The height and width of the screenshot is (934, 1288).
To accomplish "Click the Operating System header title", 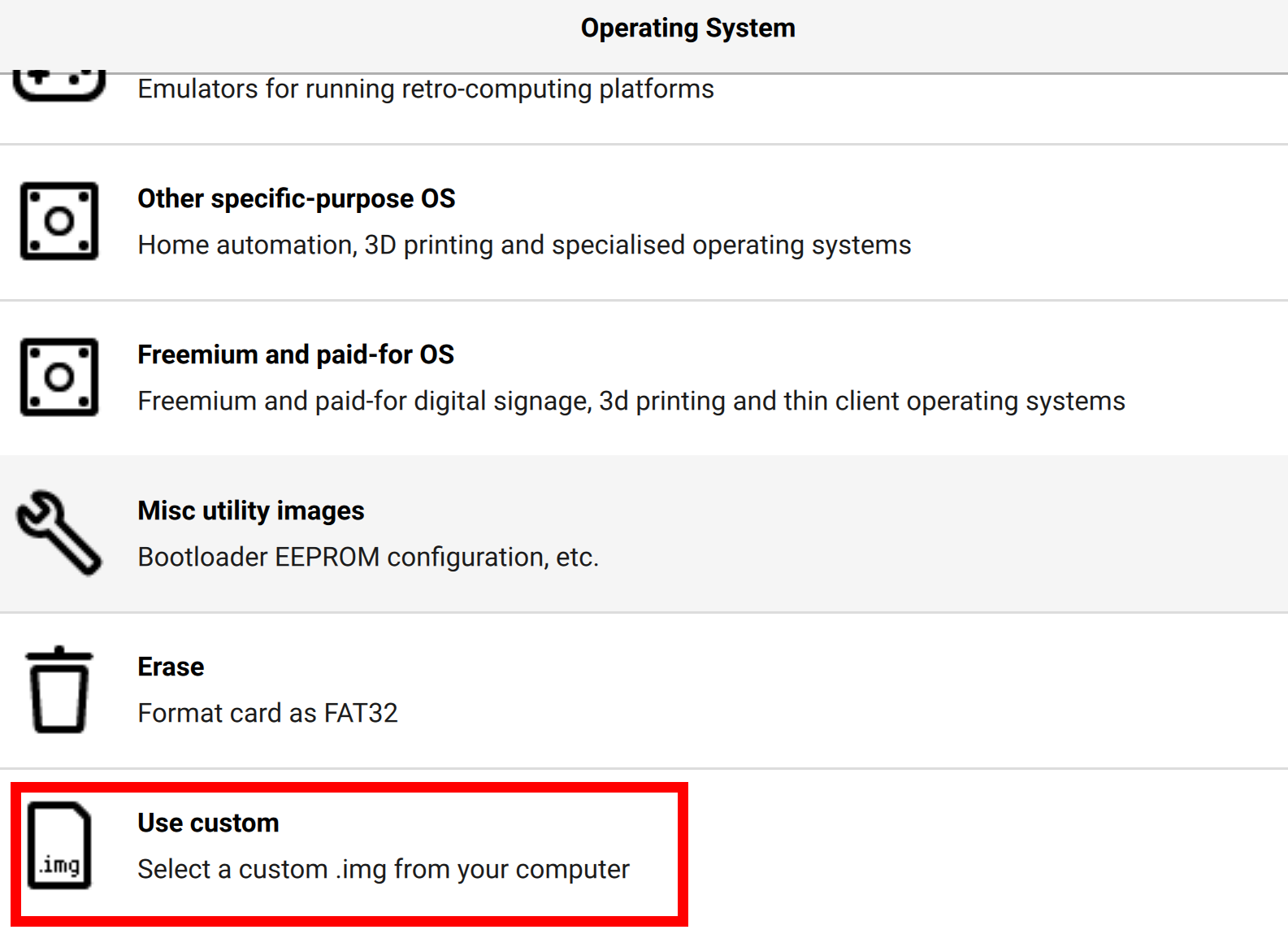I will coord(687,28).
